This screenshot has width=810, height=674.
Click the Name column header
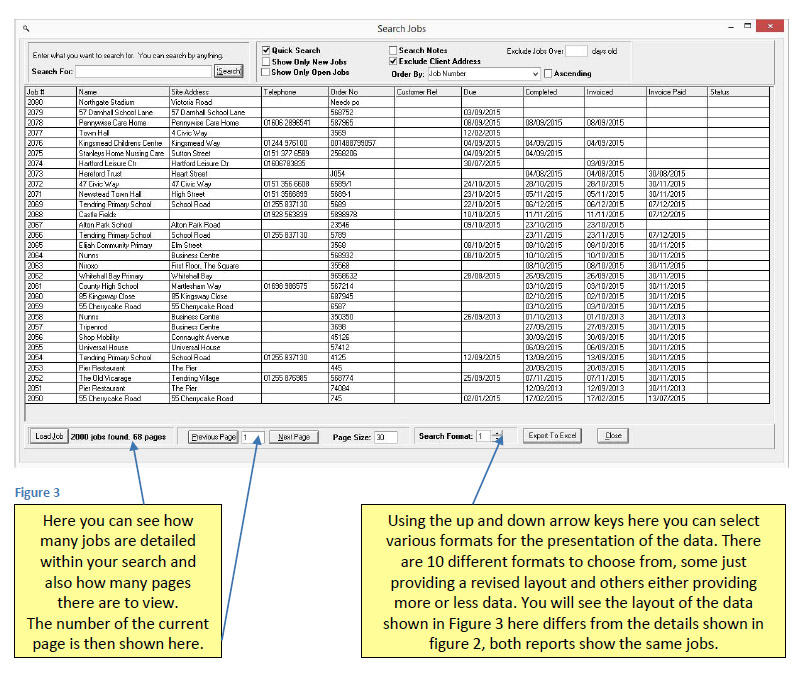(123, 92)
